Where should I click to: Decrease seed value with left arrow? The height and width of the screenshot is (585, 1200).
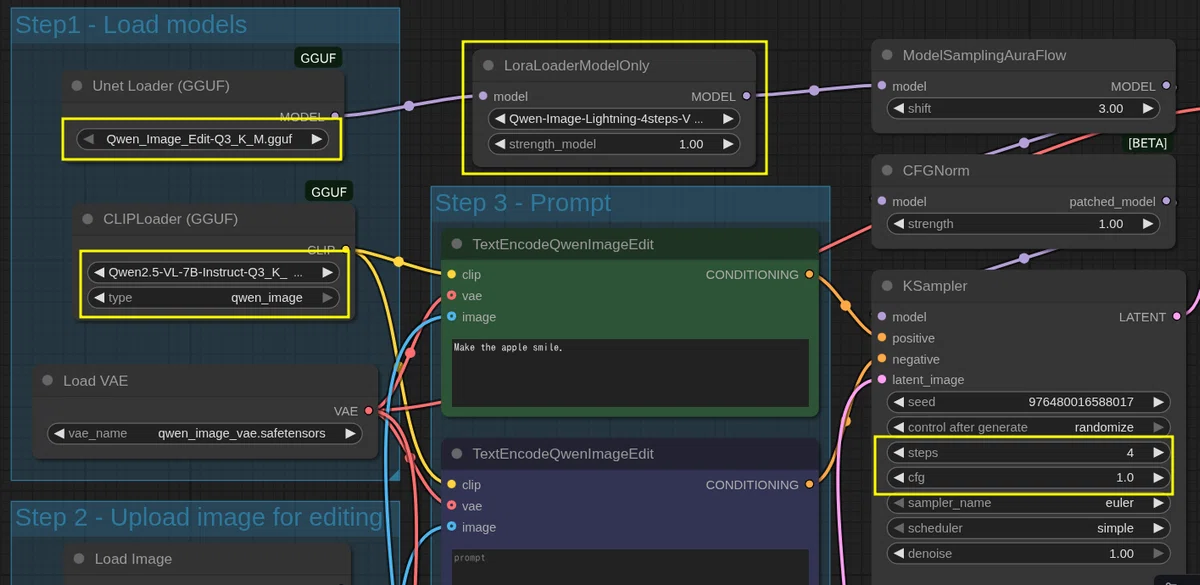[x=897, y=402]
